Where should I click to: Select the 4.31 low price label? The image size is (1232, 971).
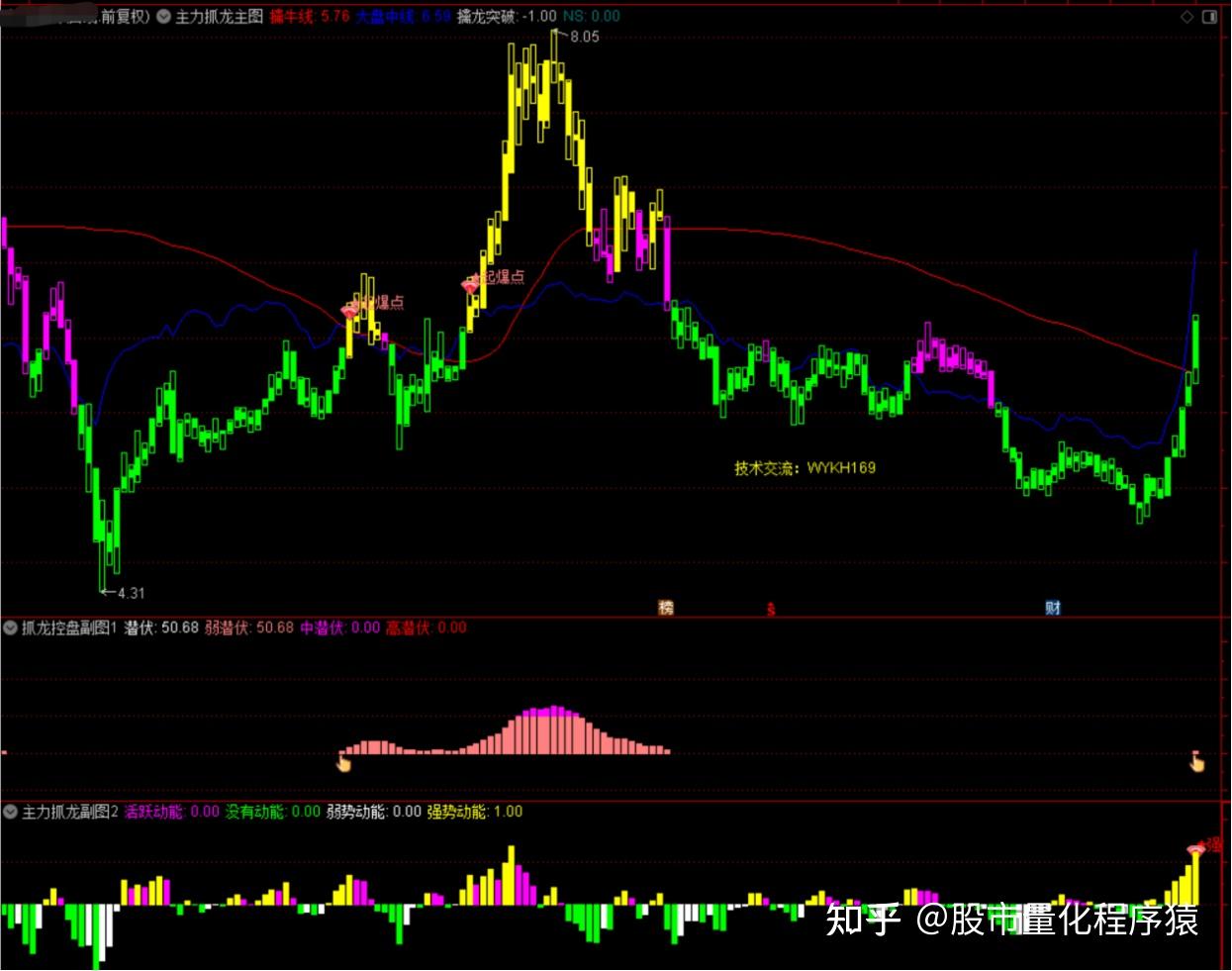[x=131, y=593]
